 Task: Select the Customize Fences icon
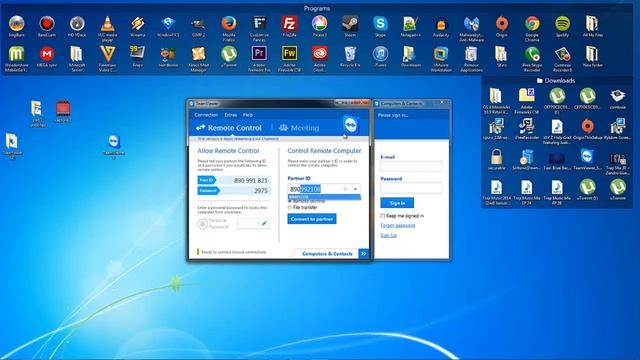tap(259, 29)
